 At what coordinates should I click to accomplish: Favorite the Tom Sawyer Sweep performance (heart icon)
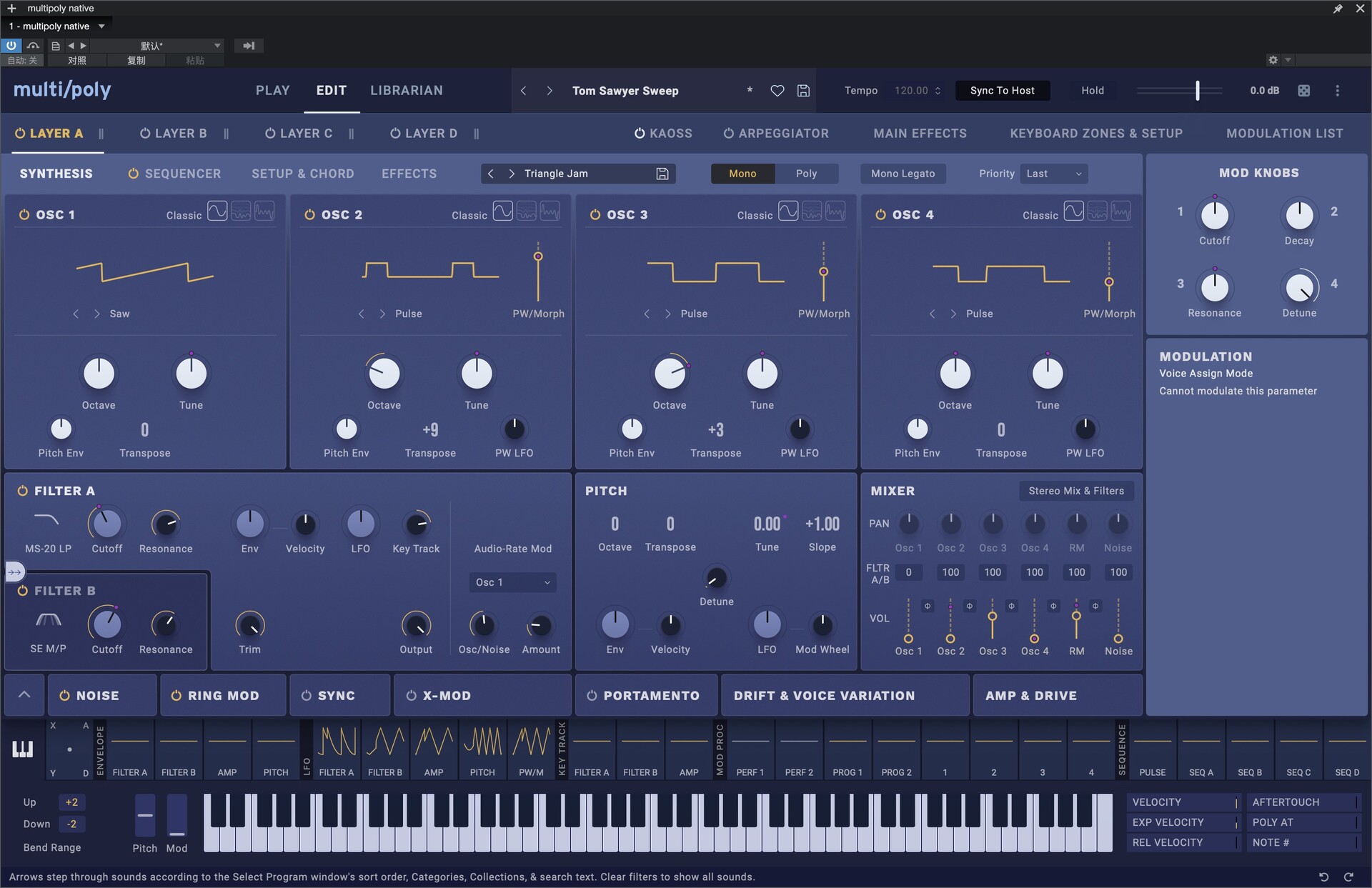click(x=777, y=91)
